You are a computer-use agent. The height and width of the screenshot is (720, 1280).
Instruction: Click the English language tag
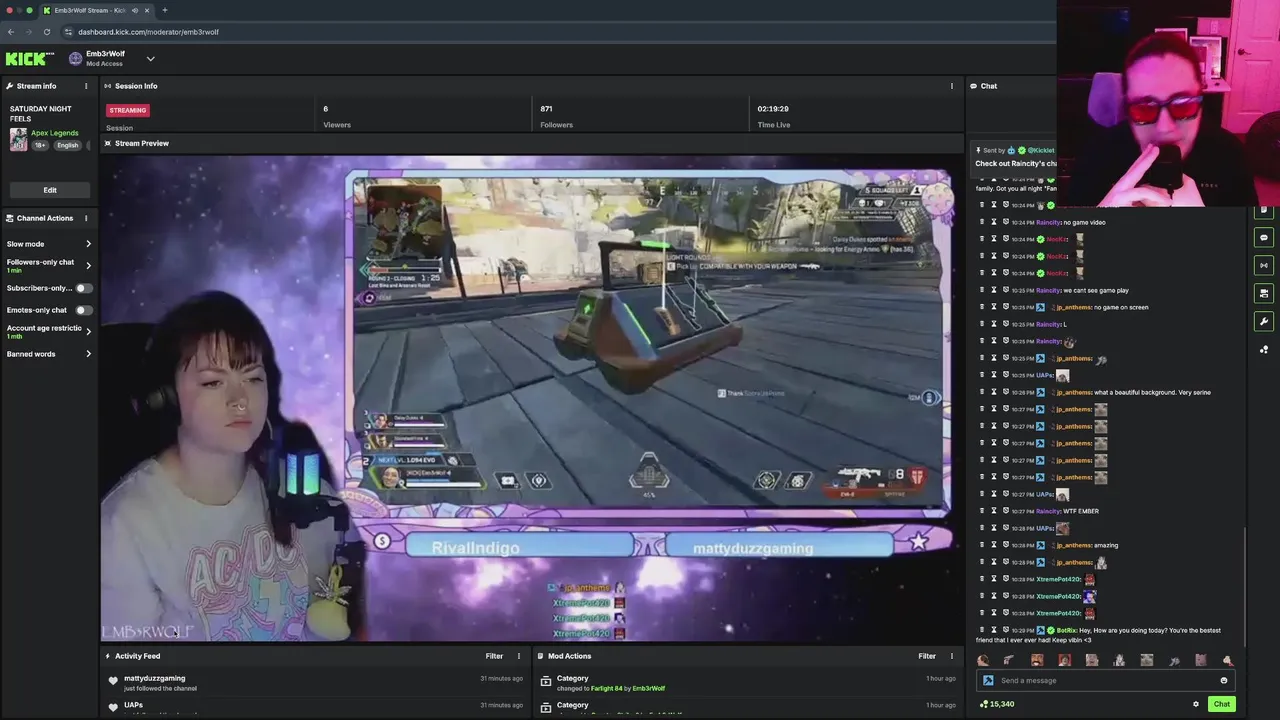[x=67, y=145]
